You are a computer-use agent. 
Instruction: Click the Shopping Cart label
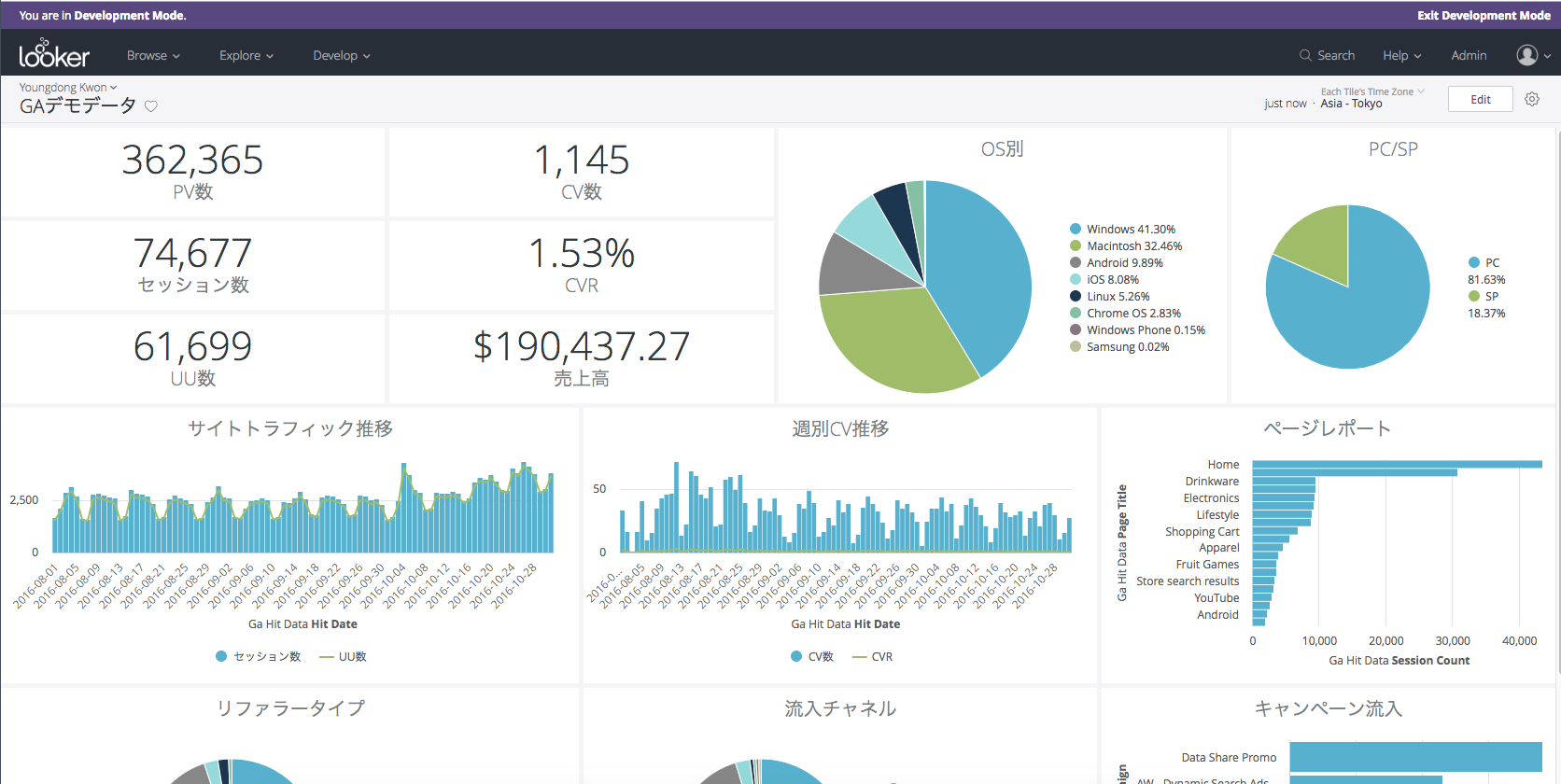1202,531
